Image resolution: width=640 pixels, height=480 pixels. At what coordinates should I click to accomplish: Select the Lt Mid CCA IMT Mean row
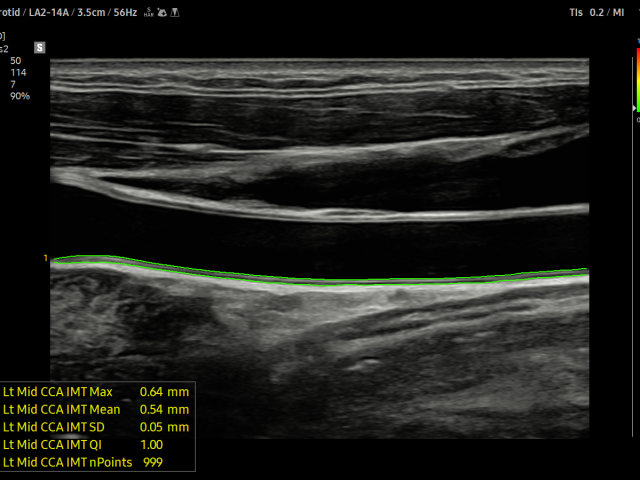pos(97,409)
